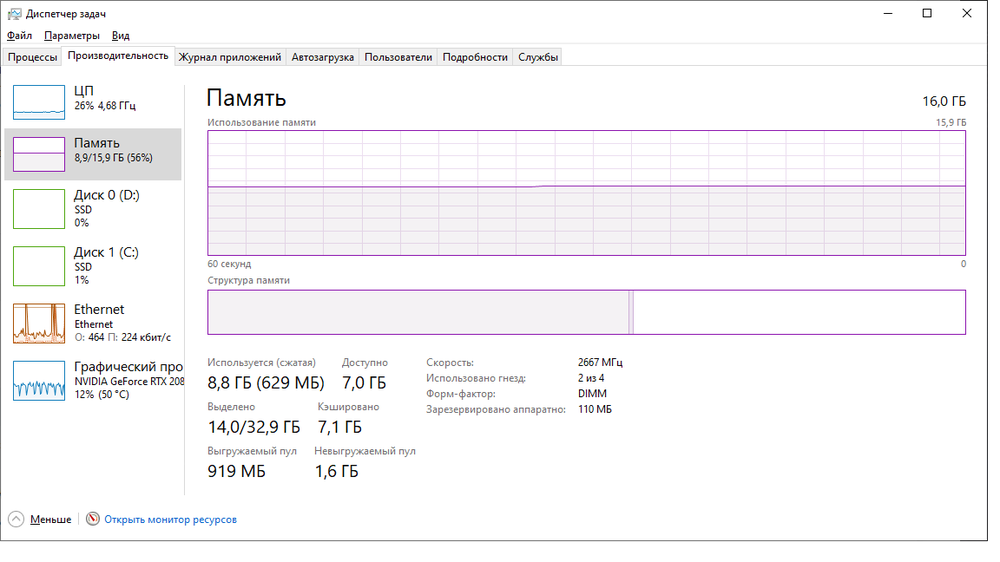Click the resource monitor icon at bottom

[93, 520]
